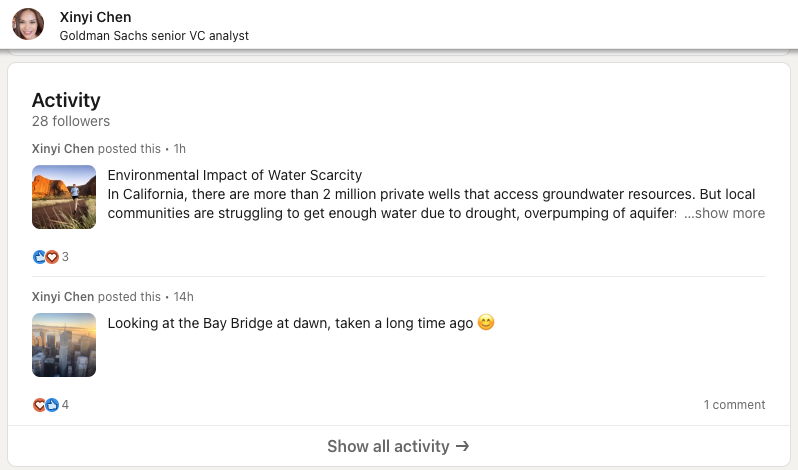Image resolution: width=798 pixels, height=470 pixels.
Task: Click the smiley emoji in Bay Bridge post
Action: tap(486, 323)
